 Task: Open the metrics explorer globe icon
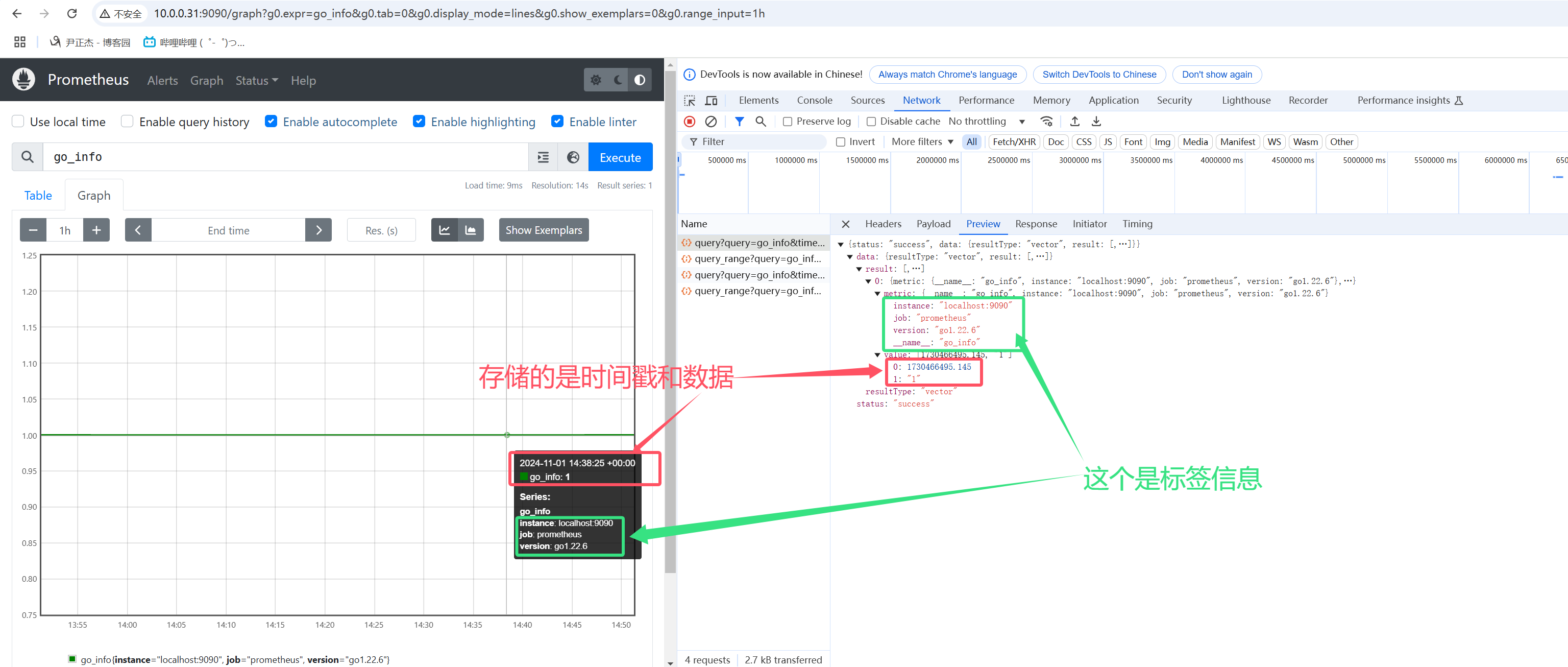click(573, 157)
